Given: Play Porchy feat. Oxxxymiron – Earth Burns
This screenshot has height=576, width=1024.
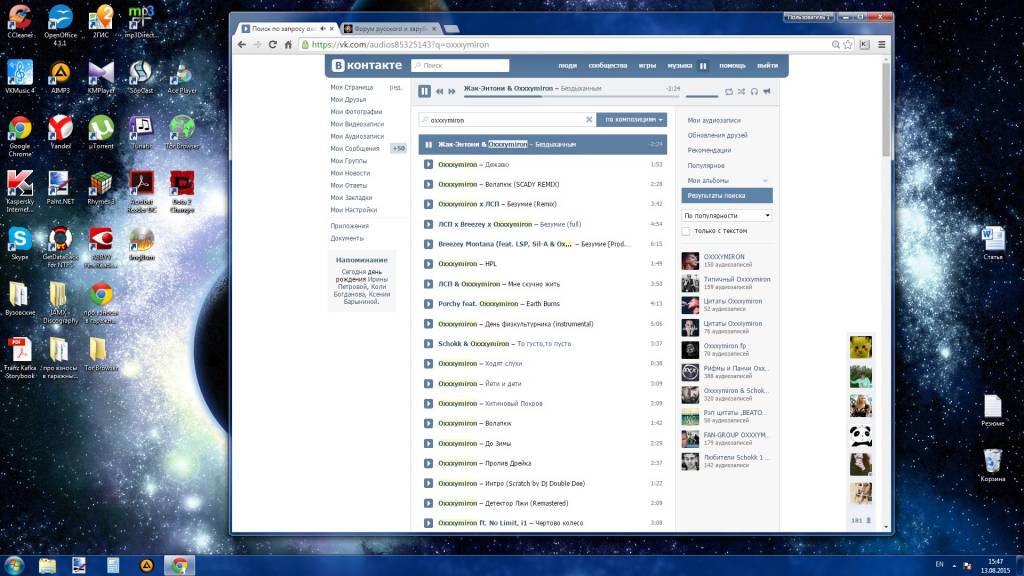Looking at the screenshot, I should 428,304.
